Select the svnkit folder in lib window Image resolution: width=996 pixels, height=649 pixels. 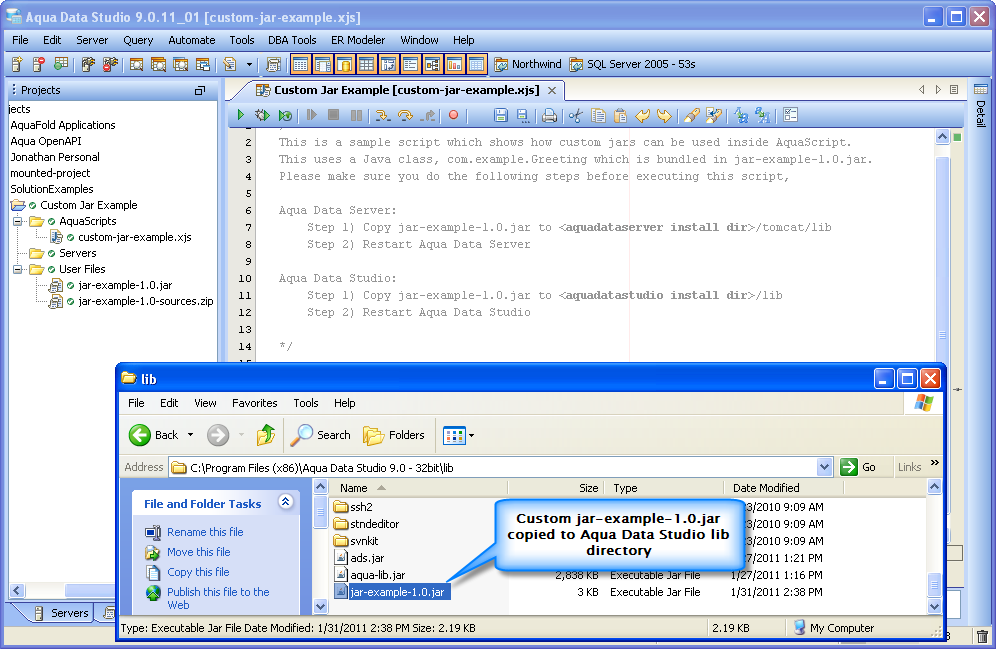click(364, 541)
